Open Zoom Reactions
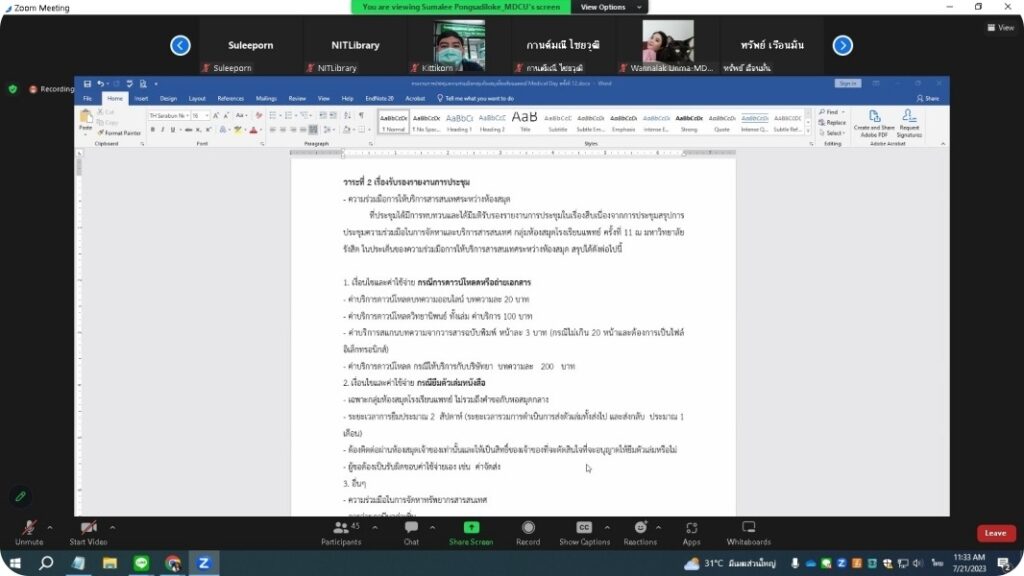 640,527
